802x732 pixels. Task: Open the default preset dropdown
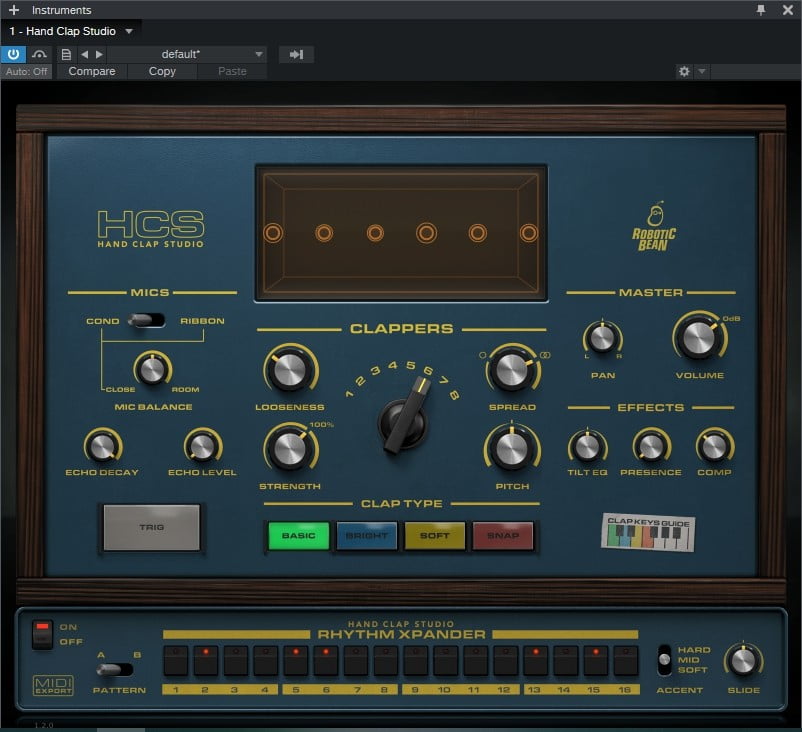coord(187,54)
